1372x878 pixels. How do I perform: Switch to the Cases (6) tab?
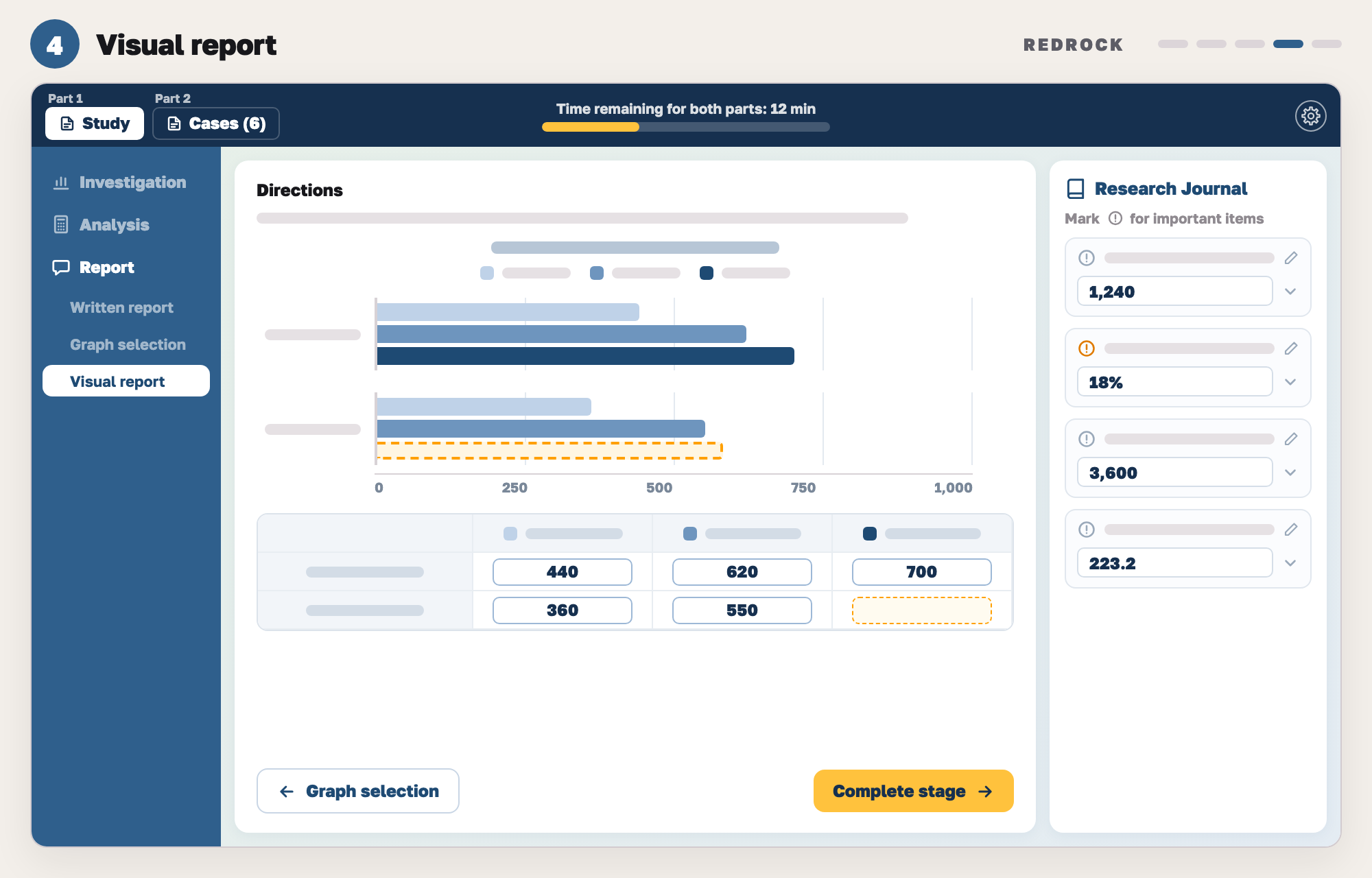216,123
